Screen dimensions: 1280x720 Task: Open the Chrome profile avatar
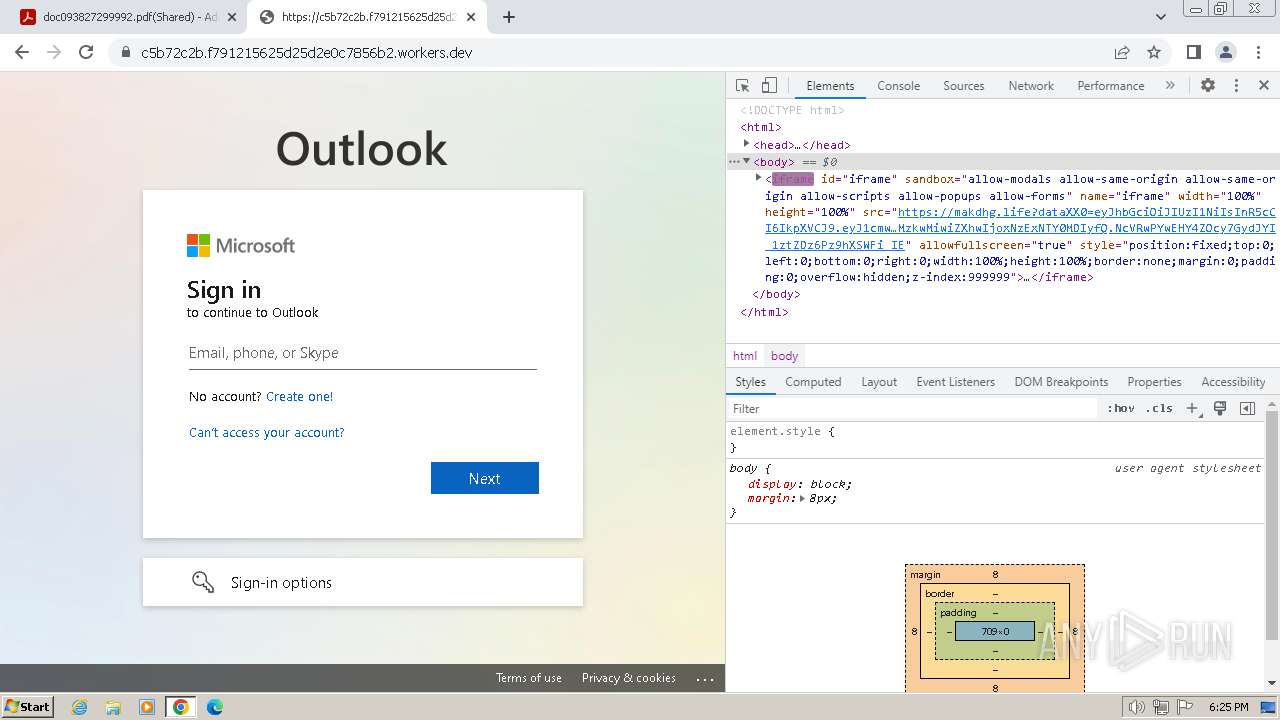click(x=1226, y=52)
